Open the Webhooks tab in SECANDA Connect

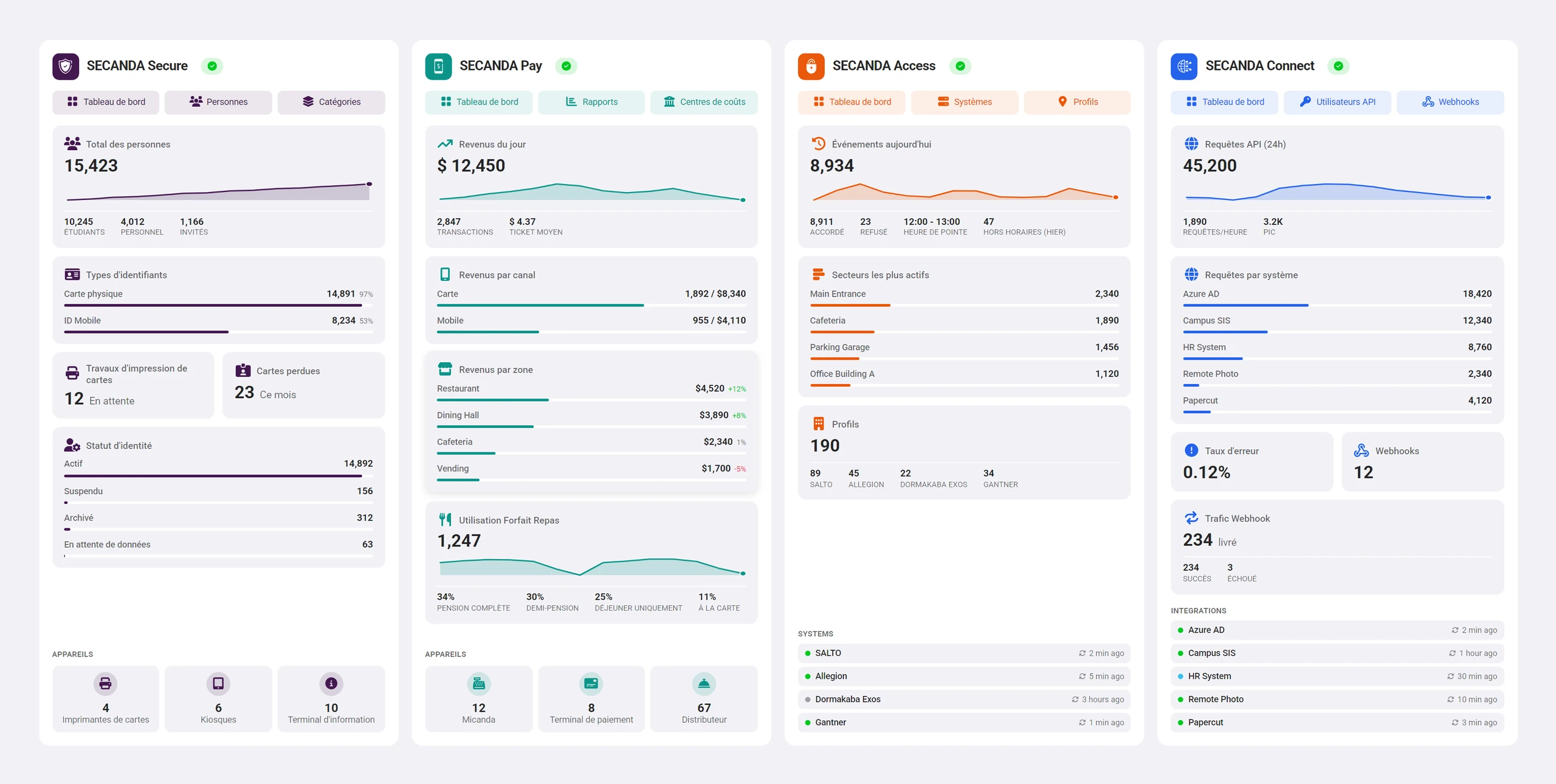pos(1450,102)
